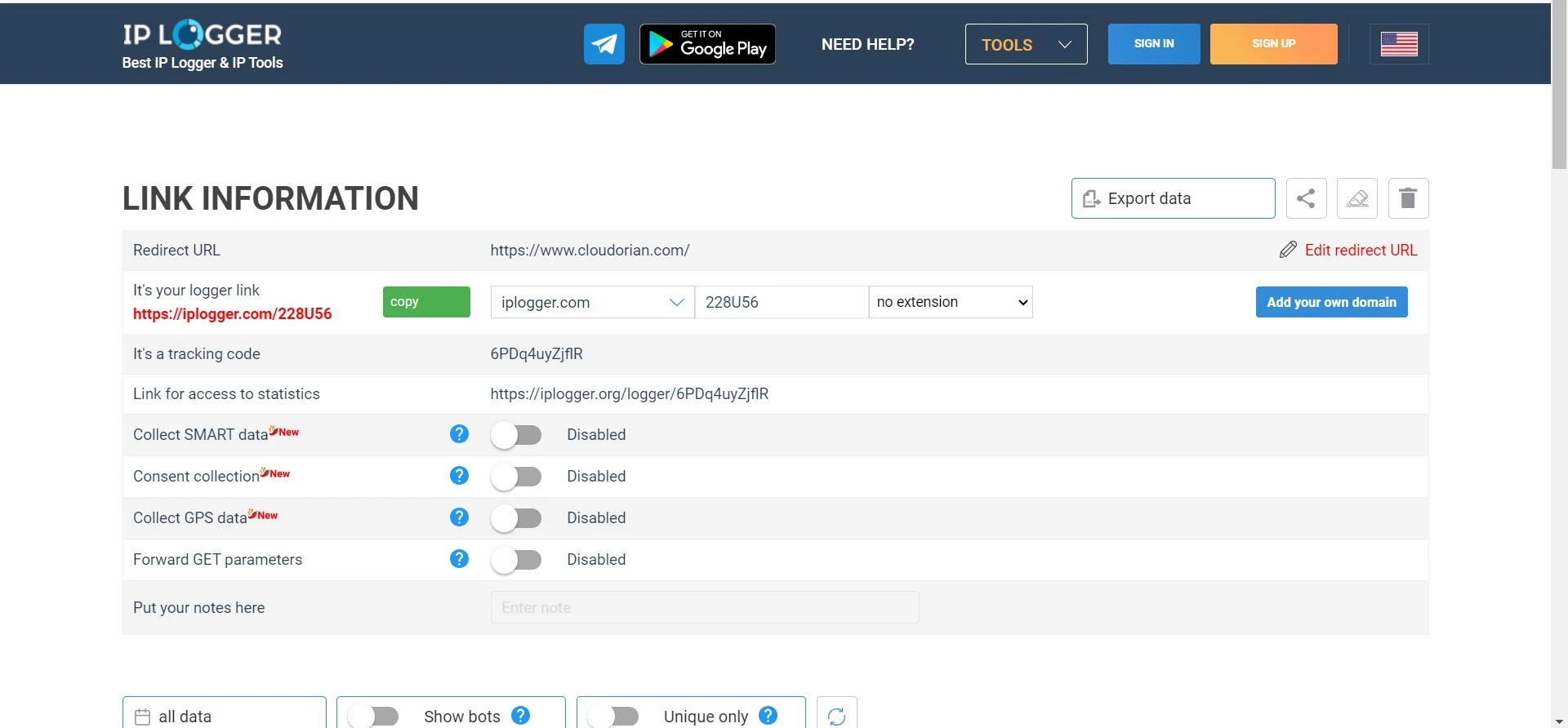This screenshot has height=728, width=1568.
Task: Open the Google Play store badge
Action: (x=707, y=44)
